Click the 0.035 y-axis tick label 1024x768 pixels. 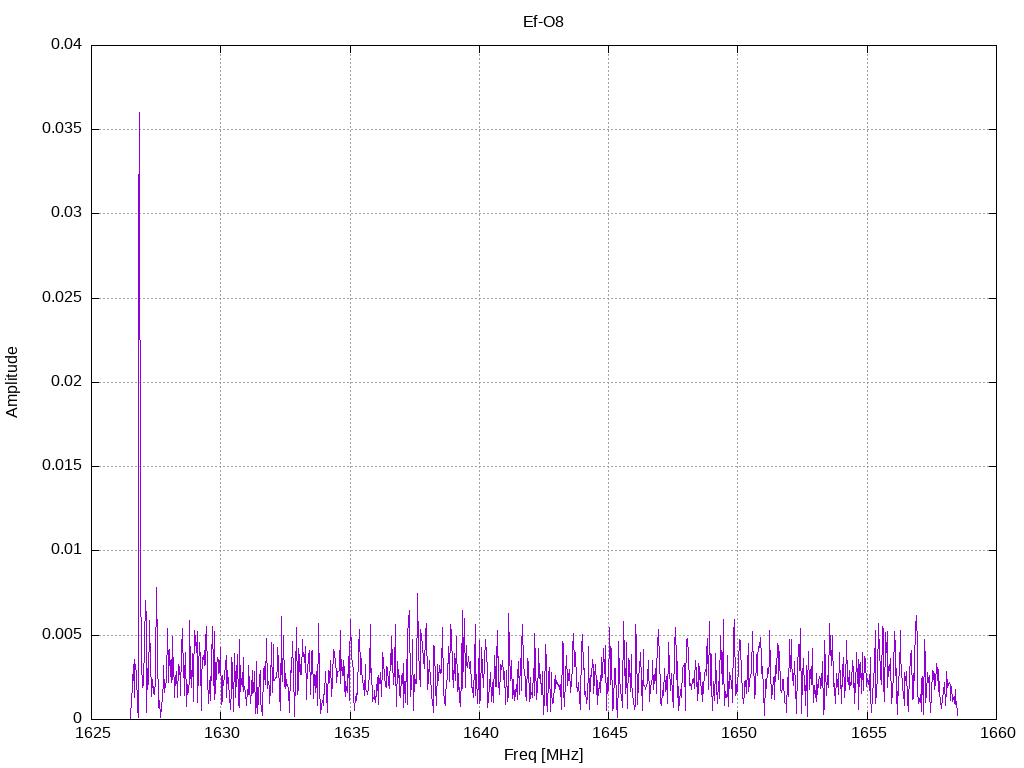click(62, 129)
